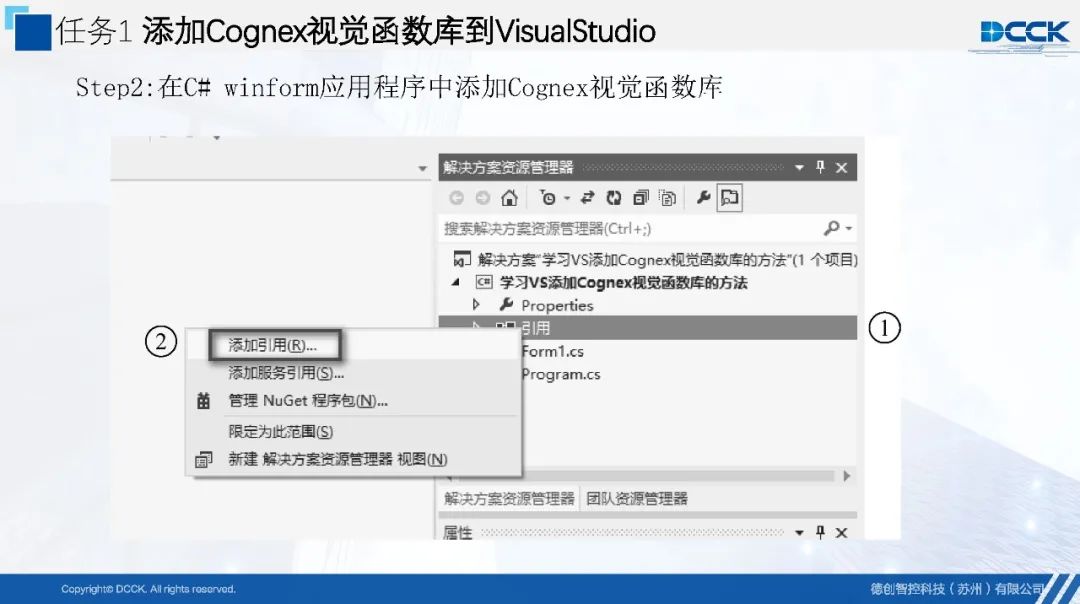Close the 解决方案资源管理器 panel
Viewport: 1080px width, 604px height.
[841, 167]
